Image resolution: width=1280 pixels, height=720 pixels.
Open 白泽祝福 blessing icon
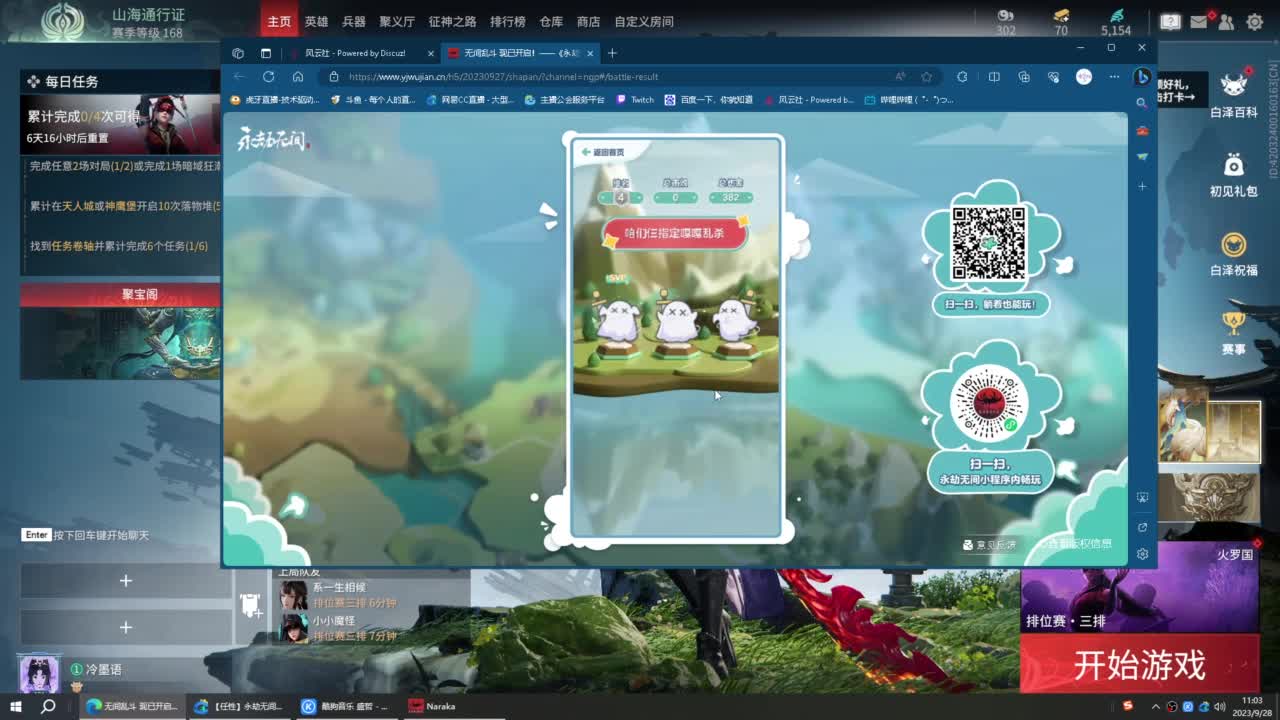point(1234,254)
